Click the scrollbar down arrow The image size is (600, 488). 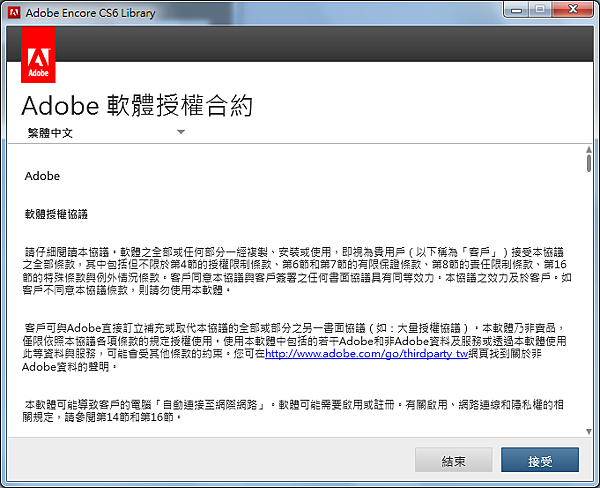click(589, 431)
